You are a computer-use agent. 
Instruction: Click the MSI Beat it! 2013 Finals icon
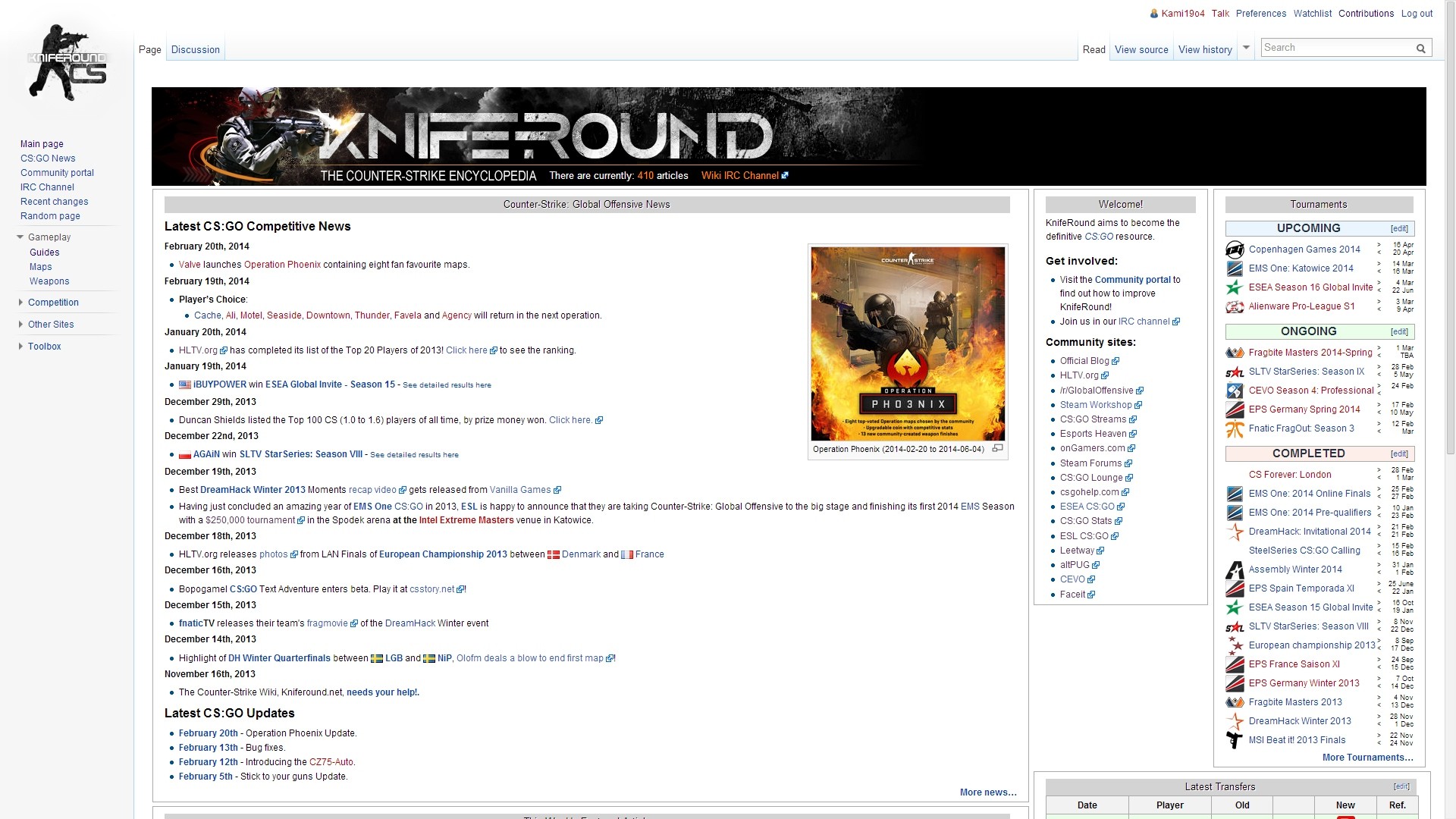pos(1235,740)
